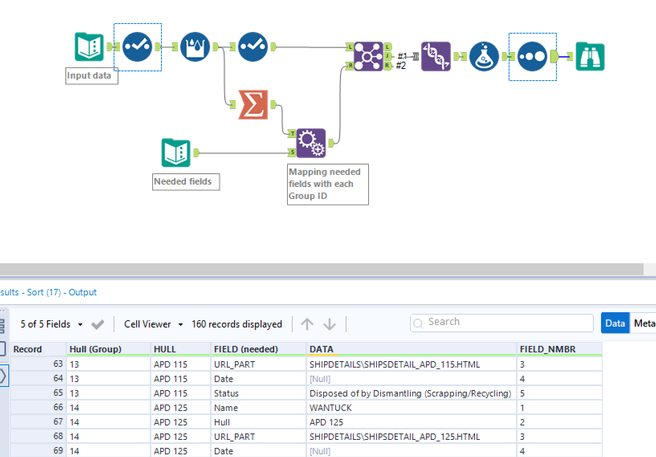The height and width of the screenshot is (457, 656).
Task: Click the Results - Sort (17) - Output title
Action: pyautogui.click(x=48, y=292)
